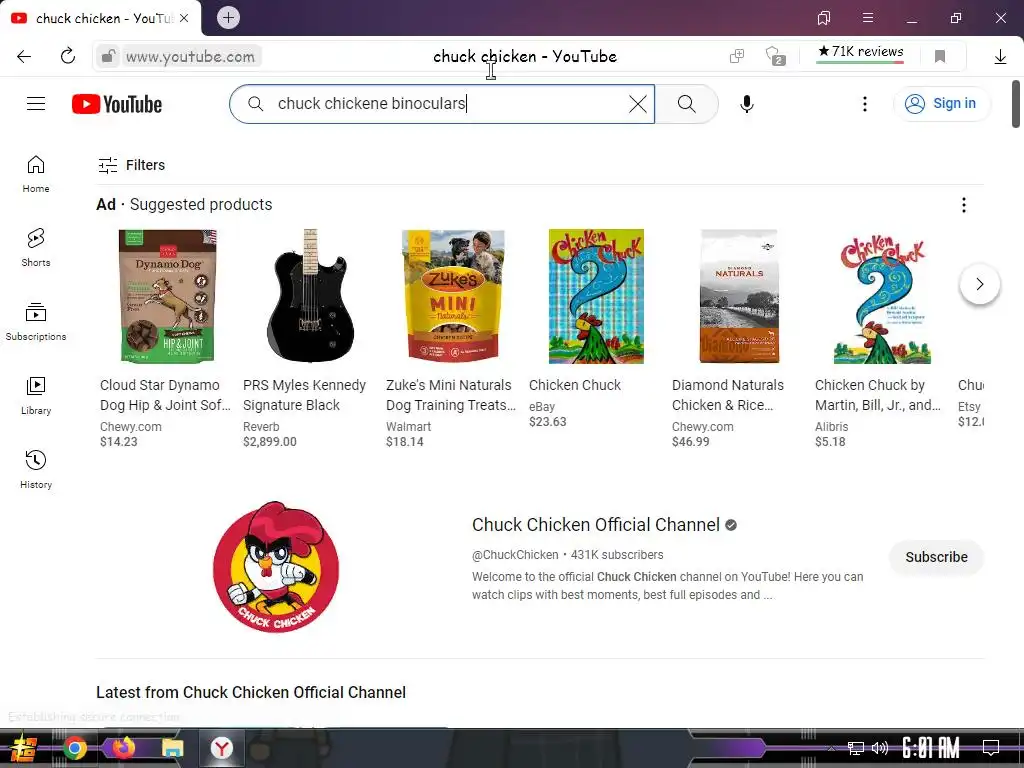1024x768 pixels.
Task: Launch Chrome from the taskbar
Action: click(x=75, y=748)
